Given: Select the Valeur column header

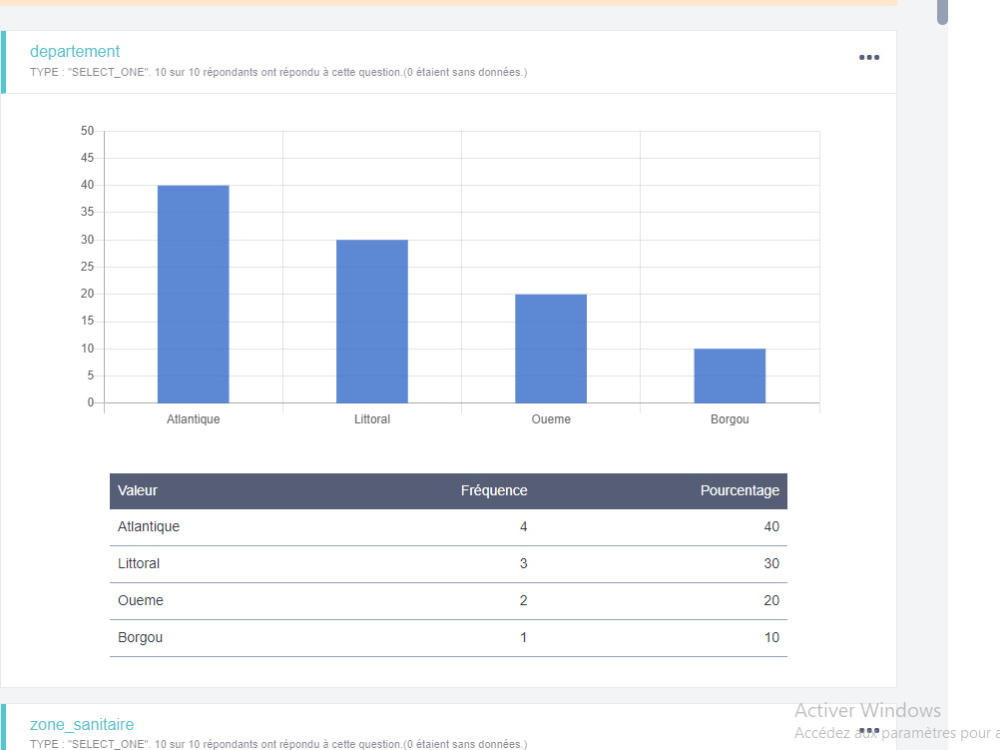Looking at the screenshot, I should click(x=137, y=490).
